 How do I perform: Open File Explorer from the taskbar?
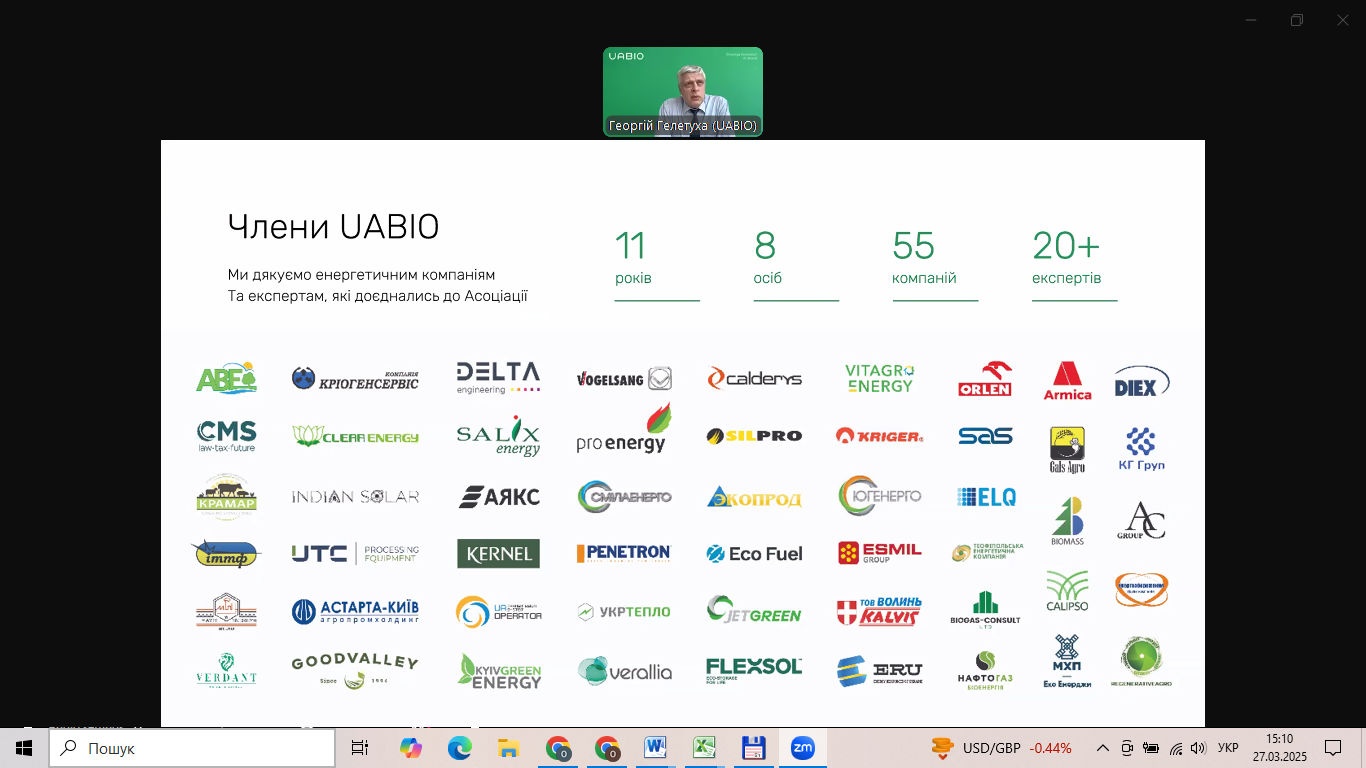click(x=508, y=748)
